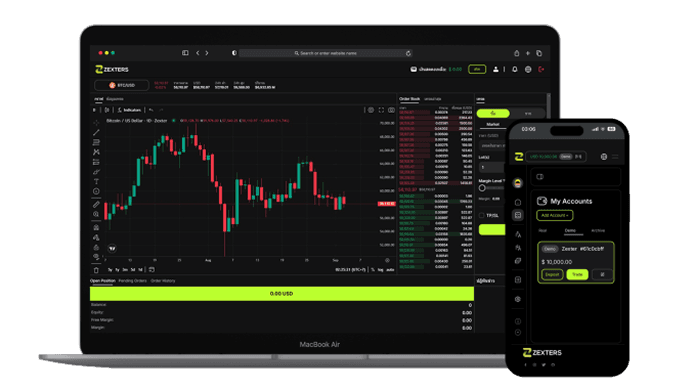Open the Indicators menu in chart toolbar
The image size is (689, 390).
[129, 110]
